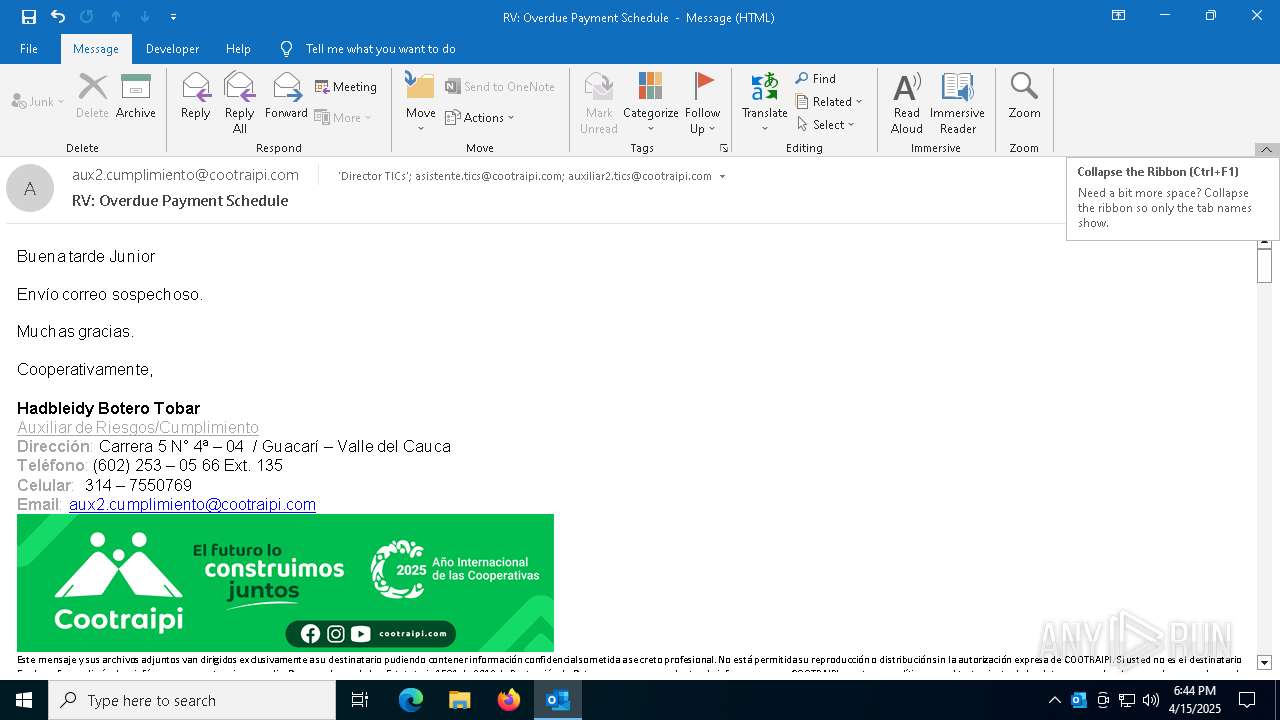Launch Microsoft Edge from the taskbar
The width and height of the screenshot is (1280, 720).
tap(411, 700)
